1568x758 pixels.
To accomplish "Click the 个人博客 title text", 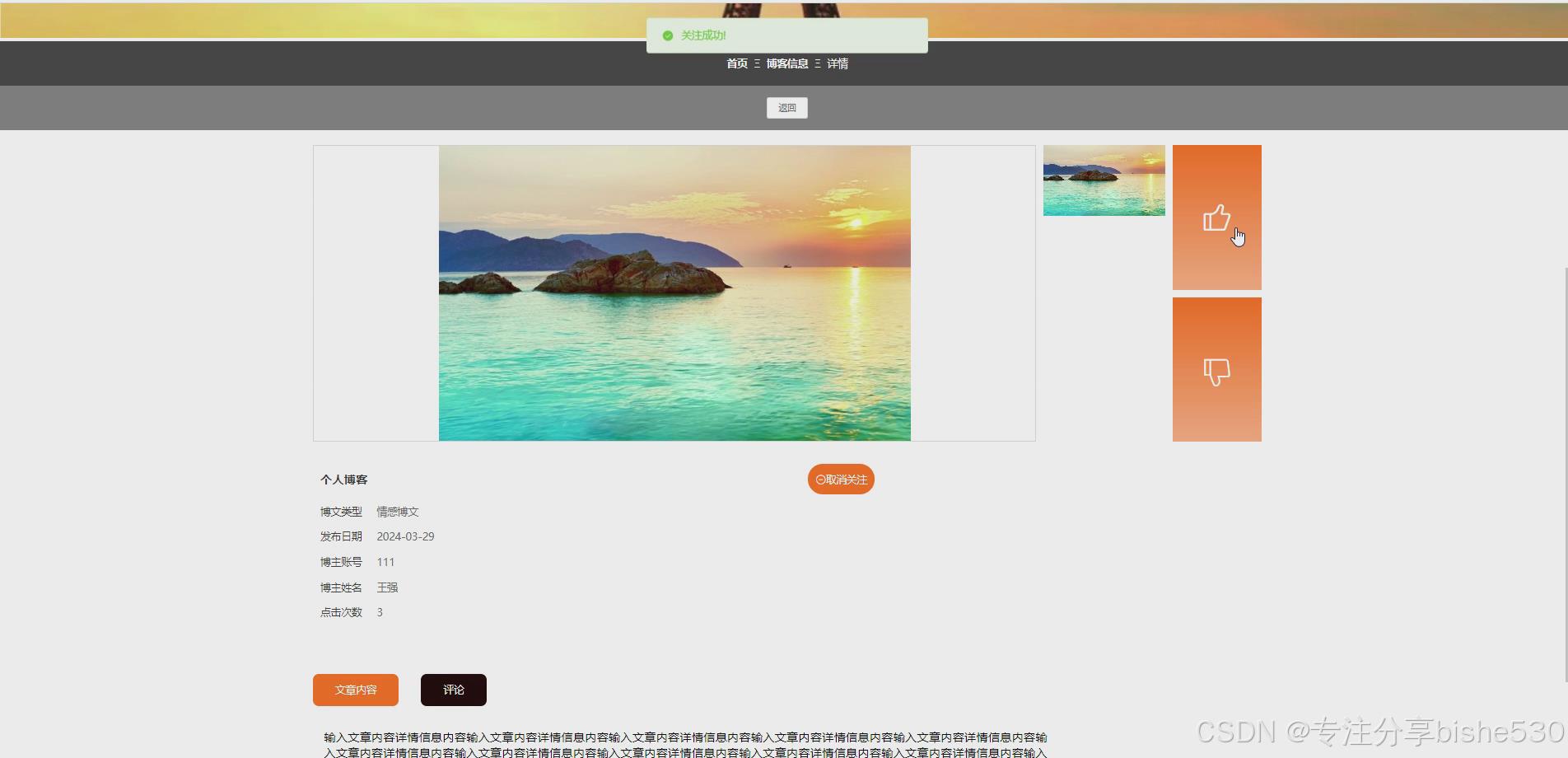I will [344, 480].
